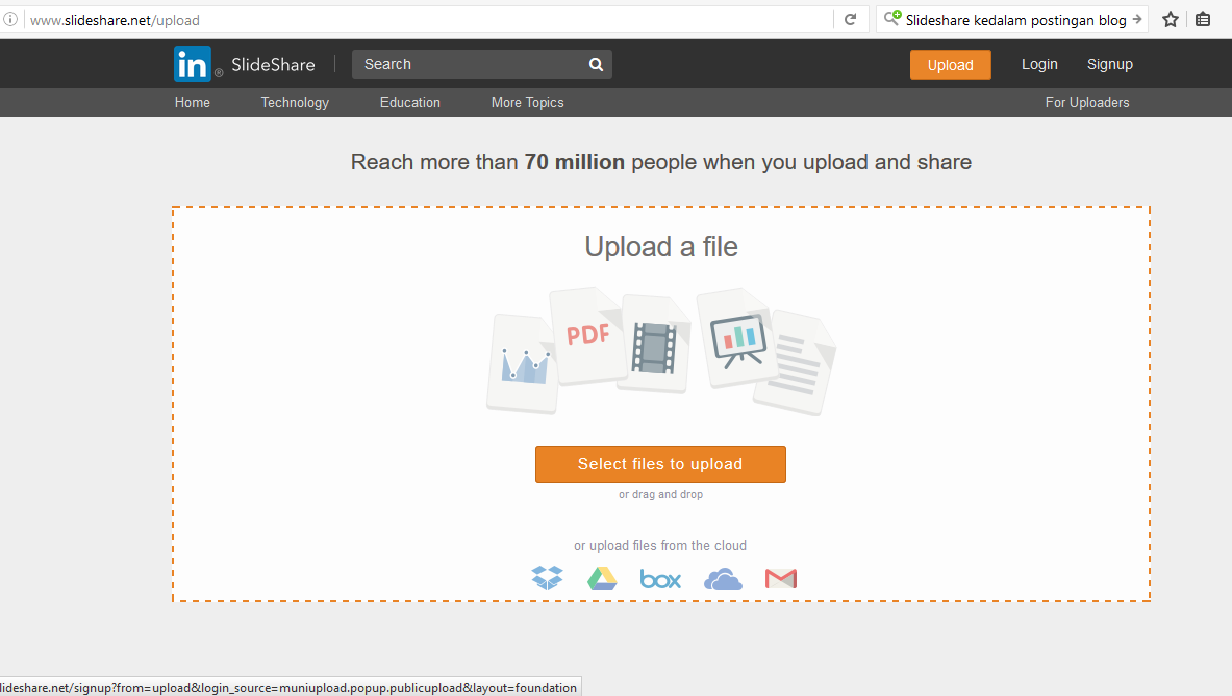The image size is (1232, 696).
Task: Click the text document file illustration
Action: pyautogui.click(x=796, y=362)
